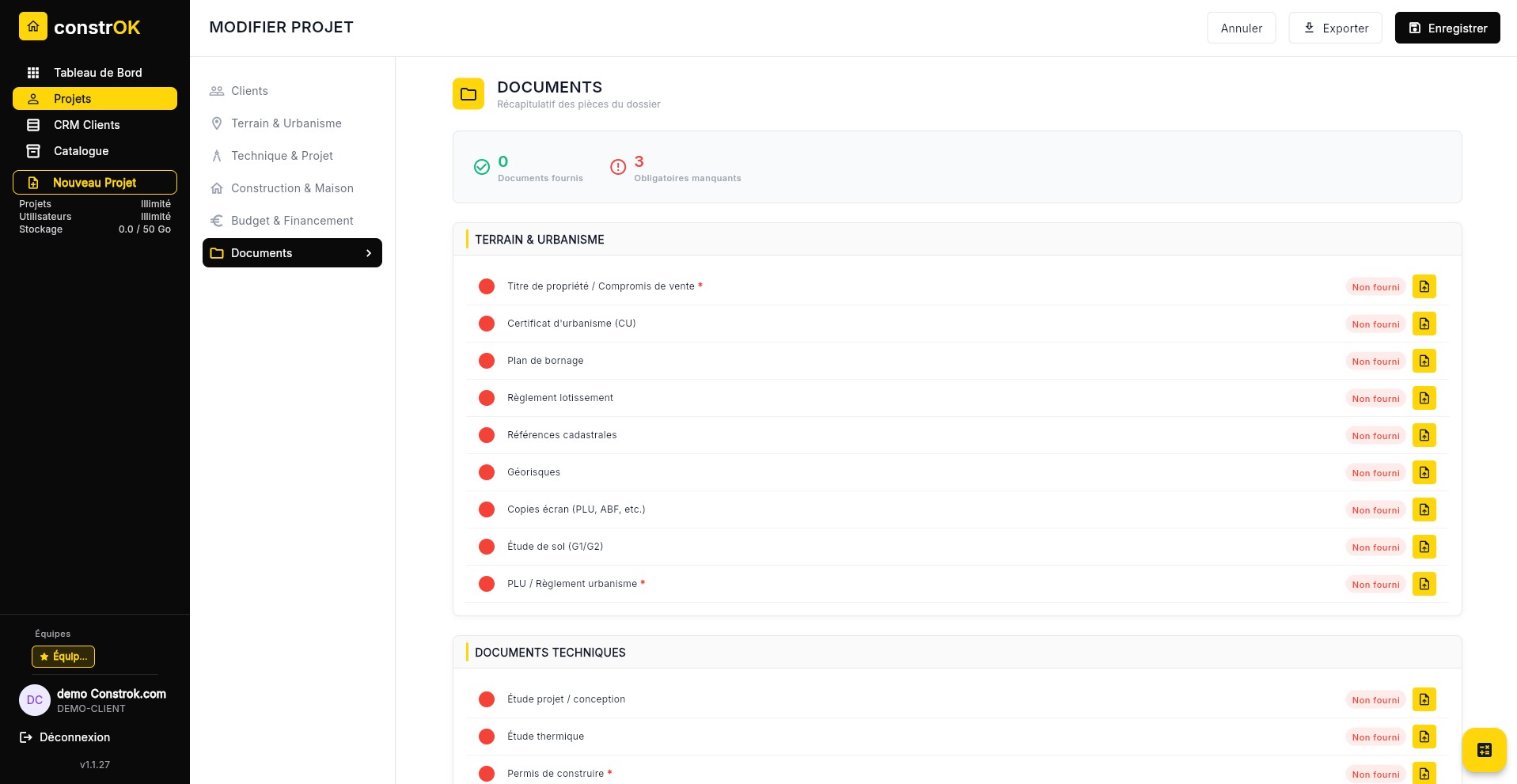
Task: Click the constrOK home logo icon
Action: pos(33,27)
